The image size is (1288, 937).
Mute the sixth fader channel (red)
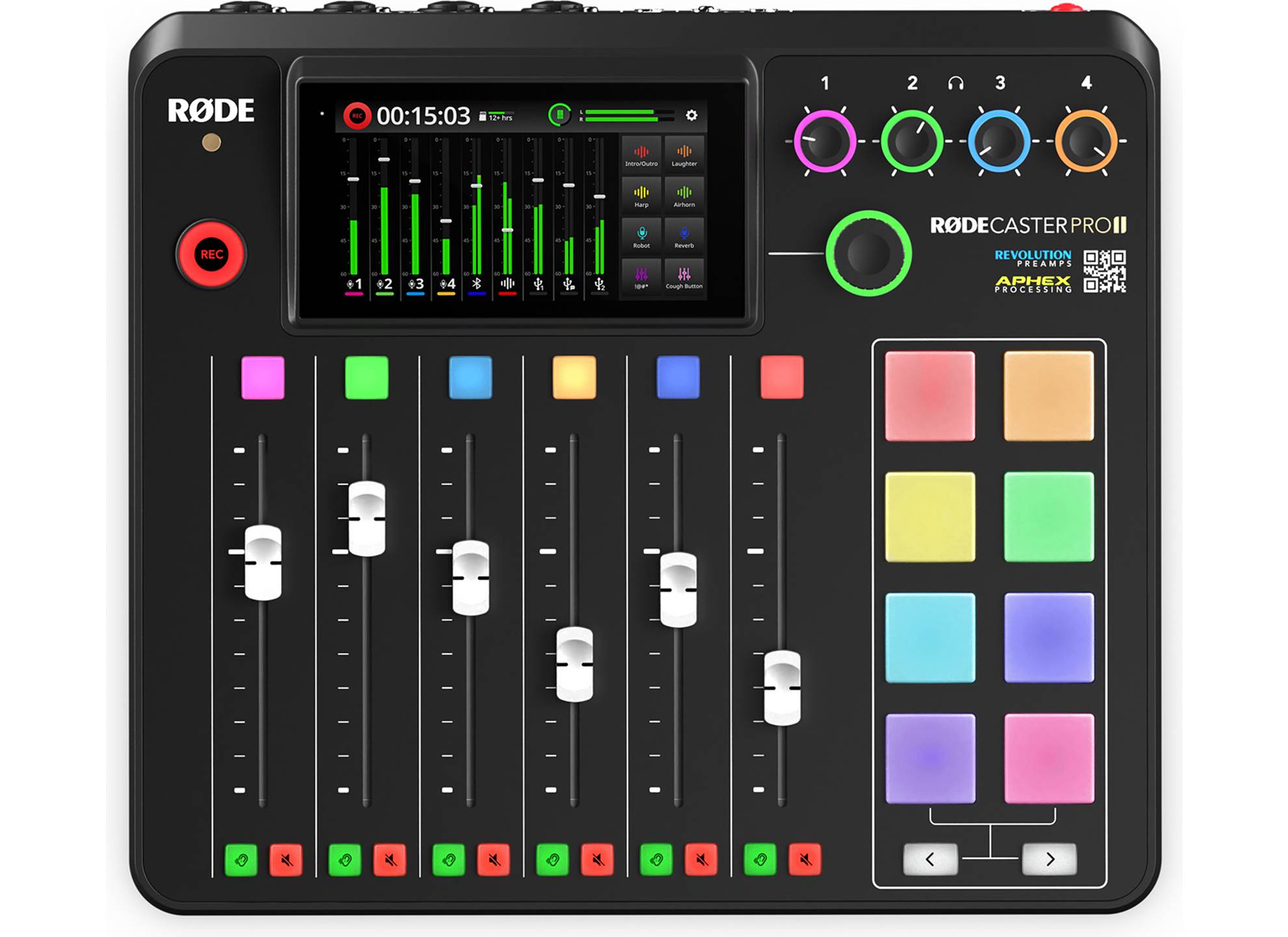805,860
